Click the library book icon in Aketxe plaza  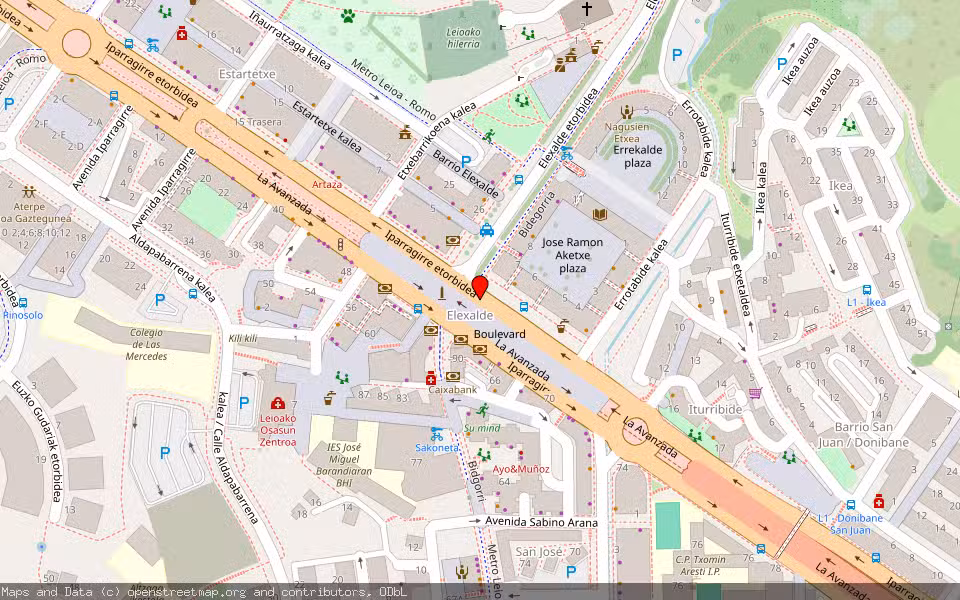coord(599,214)
